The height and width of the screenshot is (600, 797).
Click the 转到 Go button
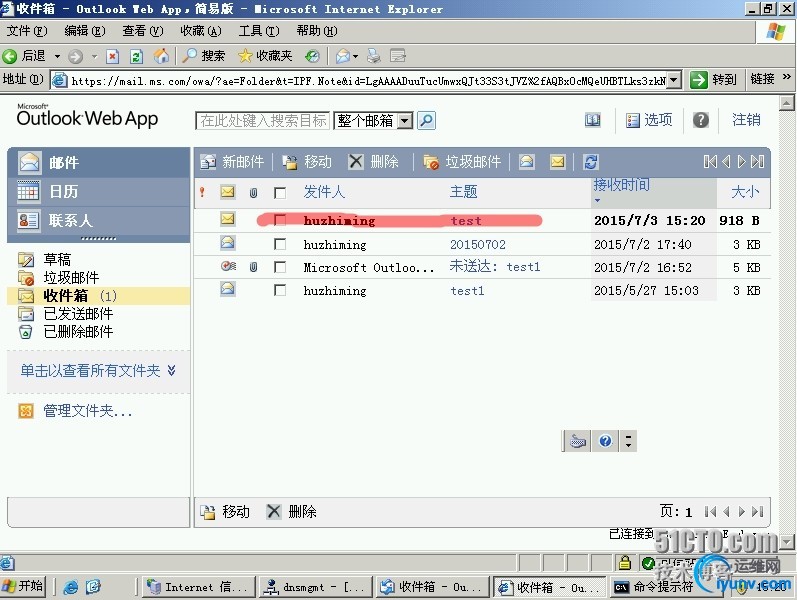[714, 79]
